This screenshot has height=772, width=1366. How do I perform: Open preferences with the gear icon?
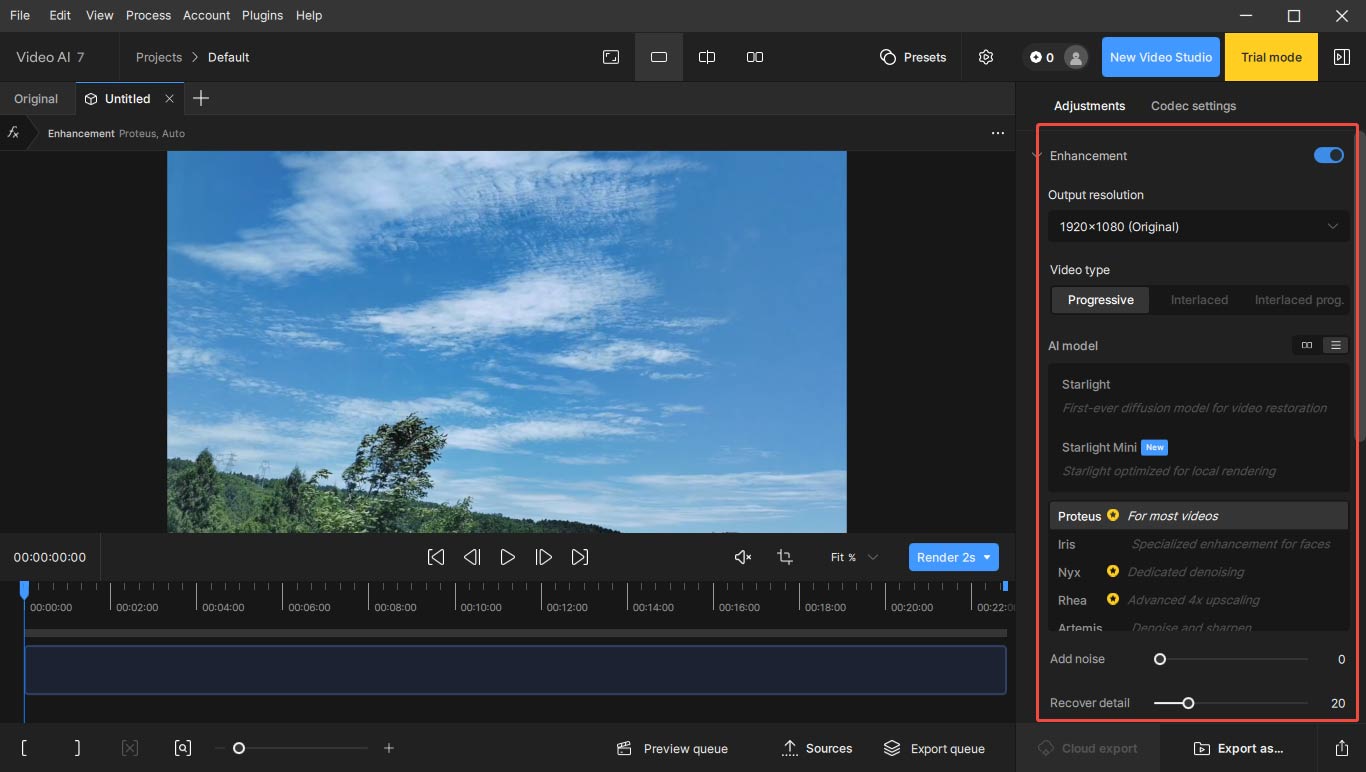pos(986,57)
